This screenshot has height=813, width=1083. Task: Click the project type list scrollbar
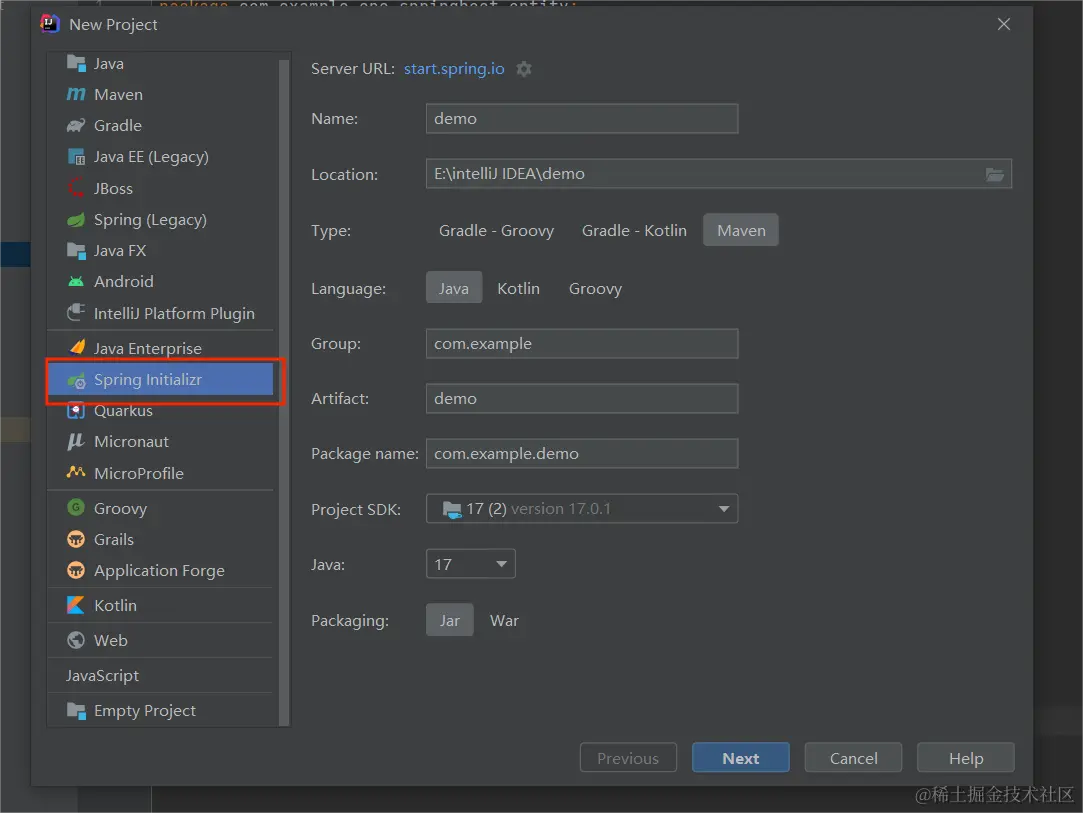point(283,392)
